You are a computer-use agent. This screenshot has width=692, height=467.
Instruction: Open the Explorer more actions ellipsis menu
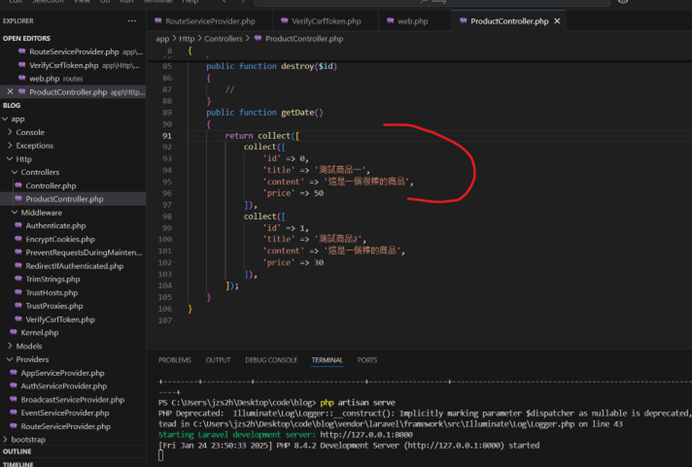132,21
